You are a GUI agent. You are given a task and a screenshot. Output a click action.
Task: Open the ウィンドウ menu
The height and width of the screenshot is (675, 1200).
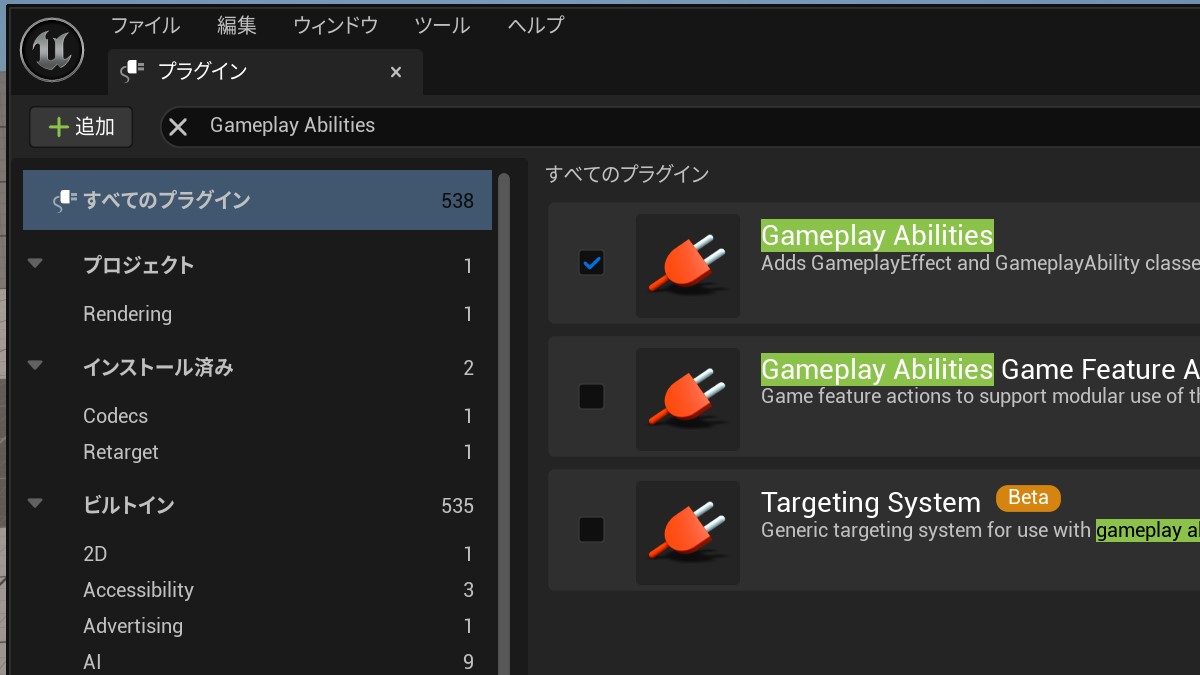click(x=336, y=25)
